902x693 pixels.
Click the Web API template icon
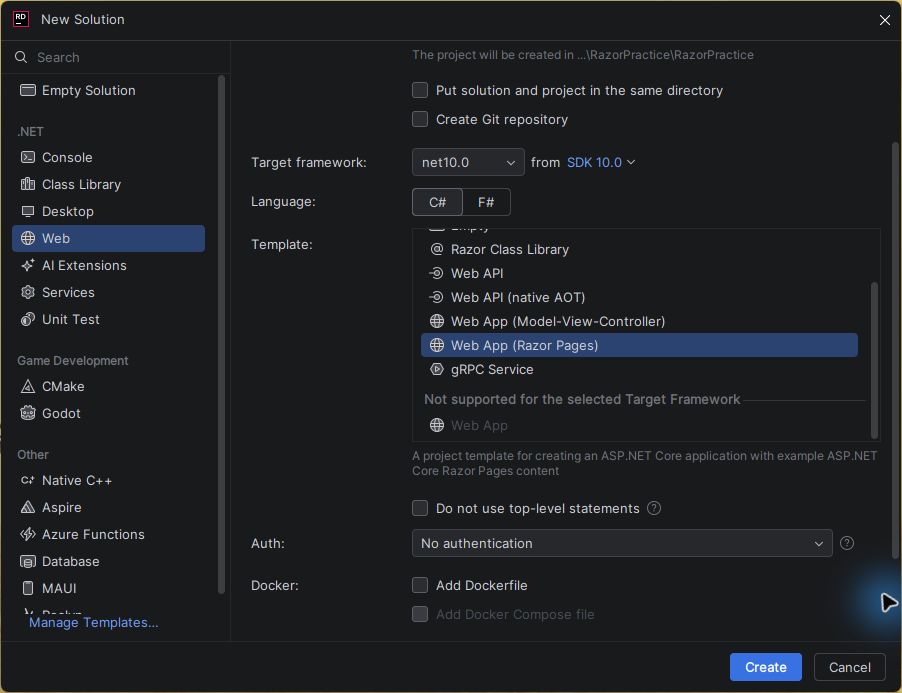click(437, 273)
